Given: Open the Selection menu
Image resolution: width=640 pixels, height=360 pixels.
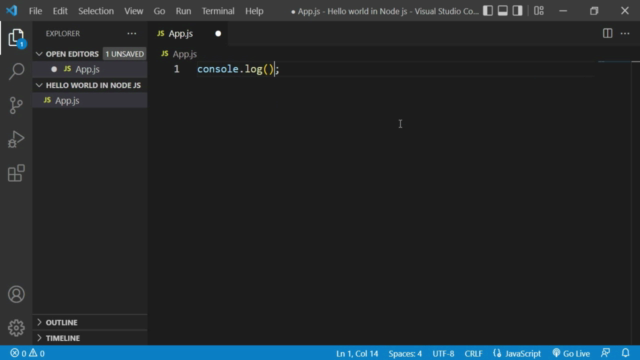Looking at the screenshot, I should 96,11.
